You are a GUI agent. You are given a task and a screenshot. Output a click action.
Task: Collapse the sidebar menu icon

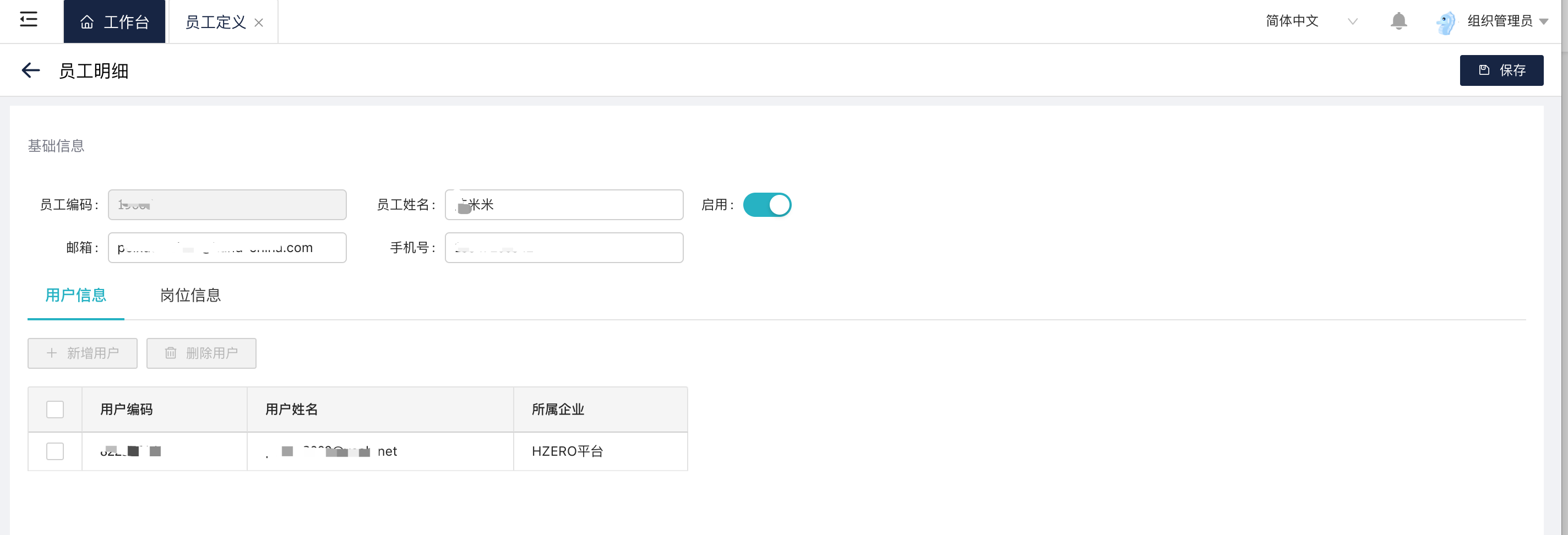[29, 20]
